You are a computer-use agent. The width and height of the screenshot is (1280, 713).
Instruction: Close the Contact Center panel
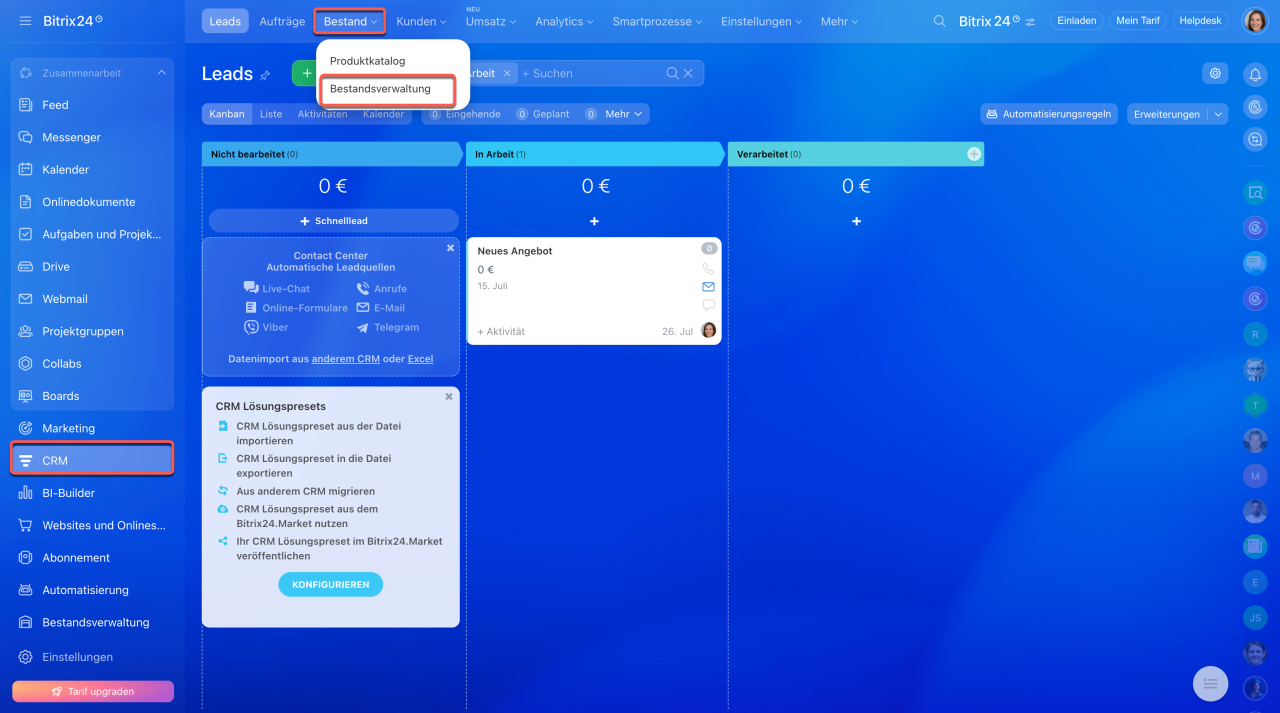[x=450, y=247]
